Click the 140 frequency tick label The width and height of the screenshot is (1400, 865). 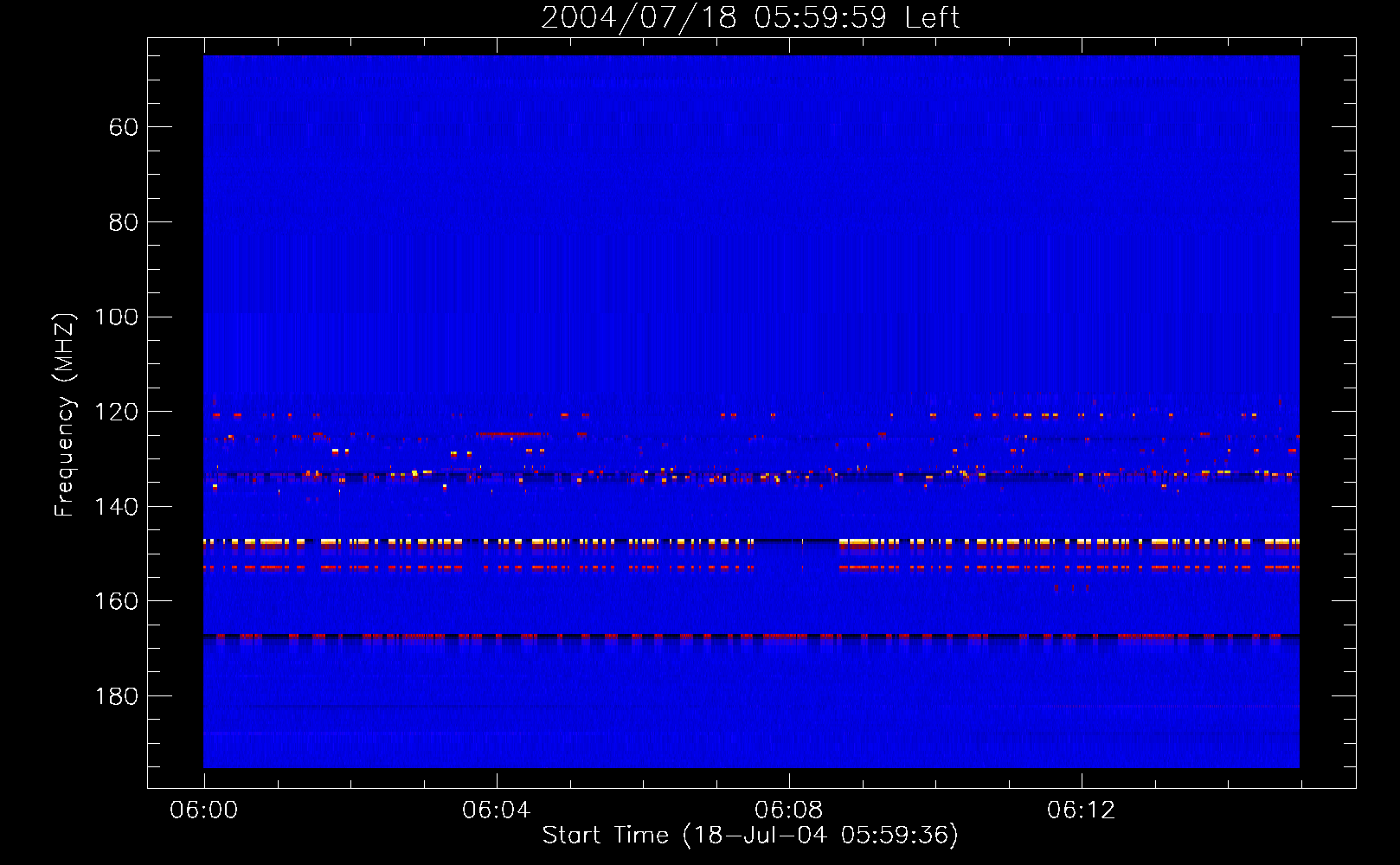click(x=117, y=507)
